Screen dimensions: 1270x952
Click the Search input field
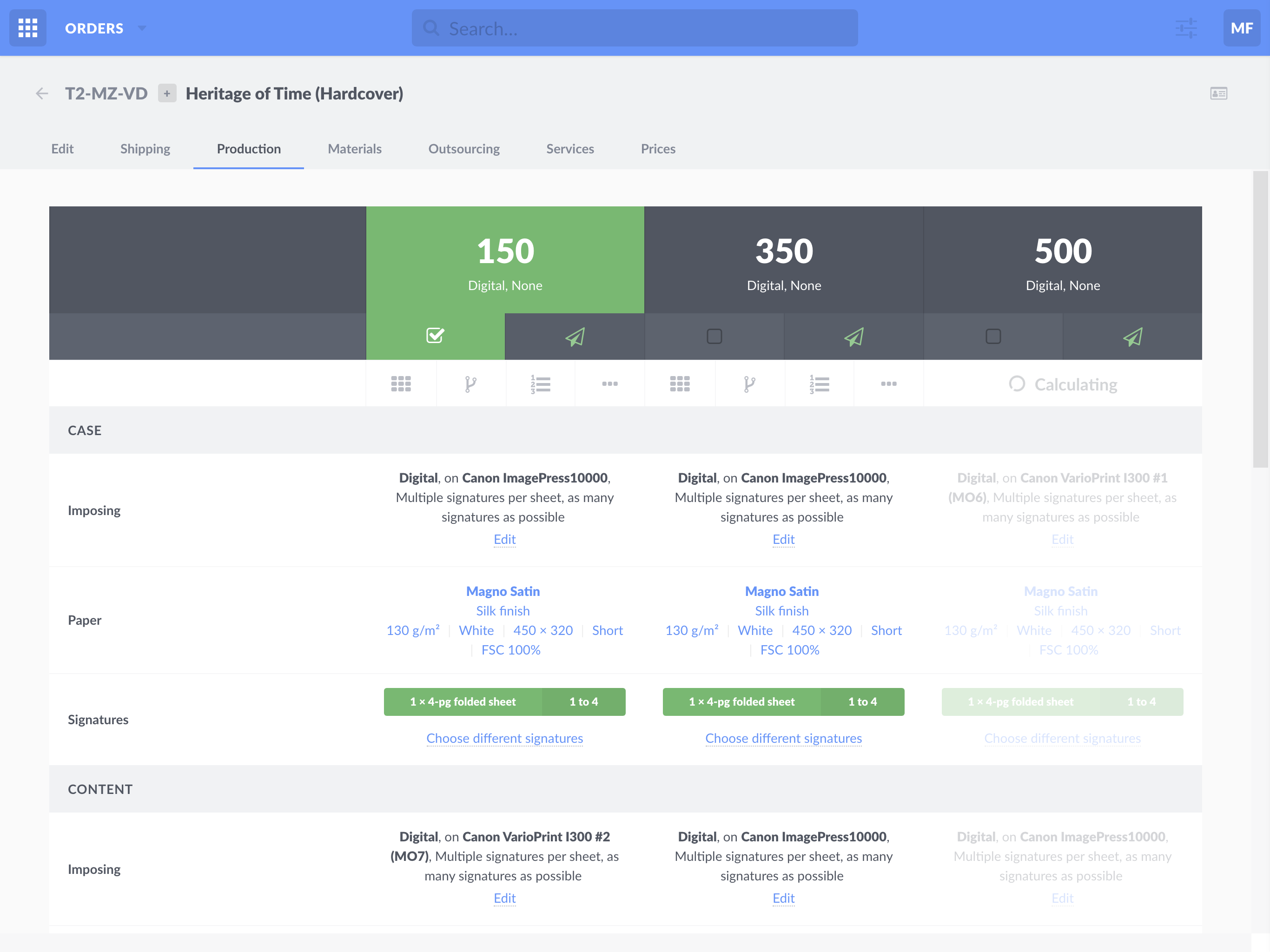point(635,28)
